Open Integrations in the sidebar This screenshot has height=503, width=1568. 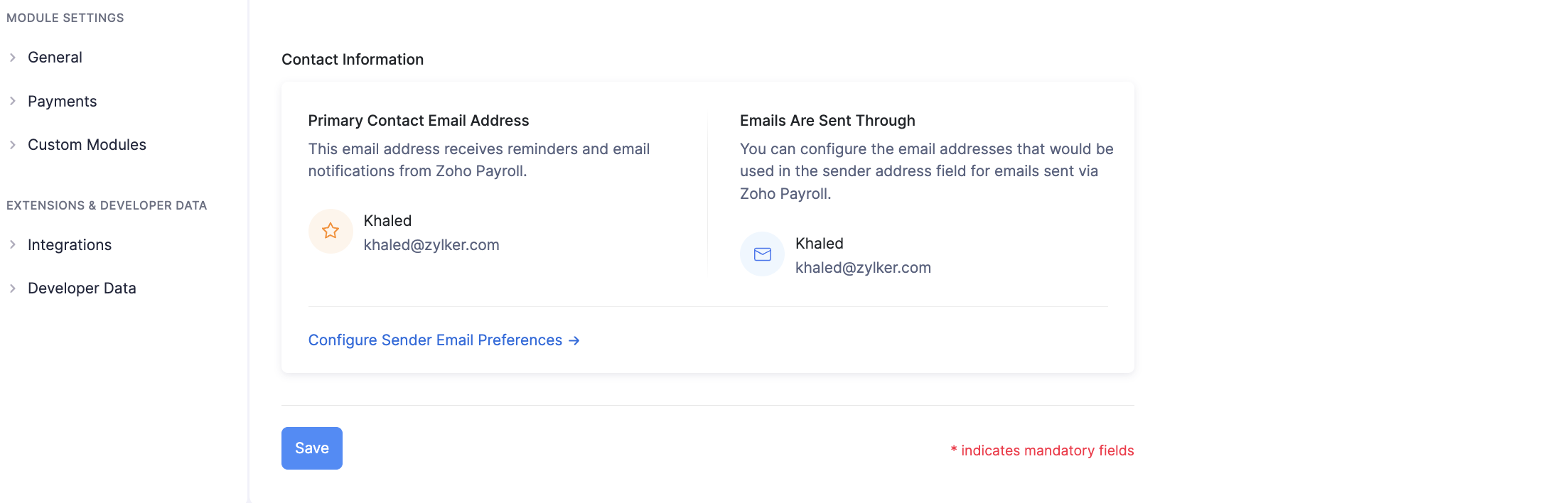(x=70, y=245)
